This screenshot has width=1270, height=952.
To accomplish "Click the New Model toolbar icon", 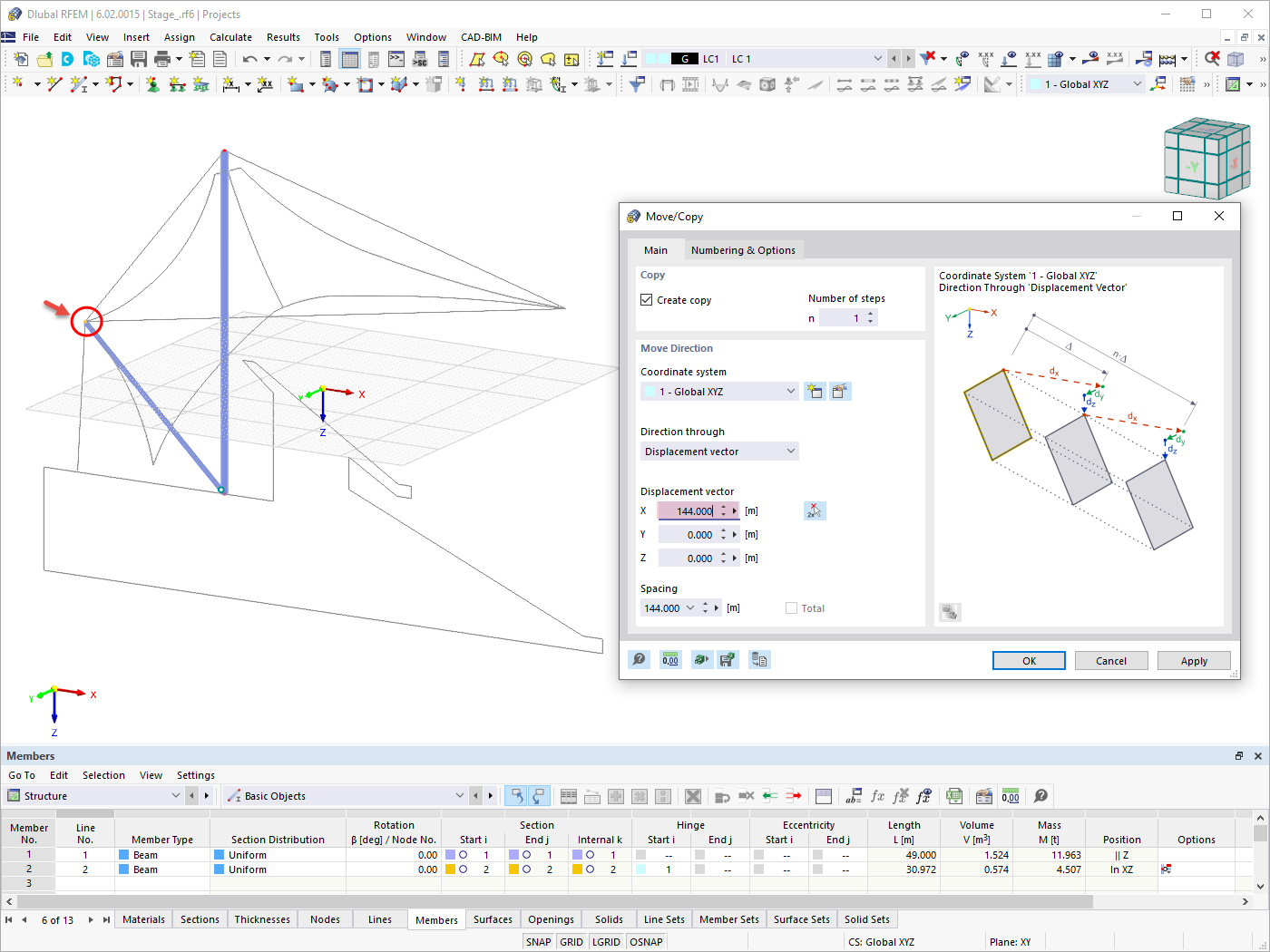I will tap(21, 59).
